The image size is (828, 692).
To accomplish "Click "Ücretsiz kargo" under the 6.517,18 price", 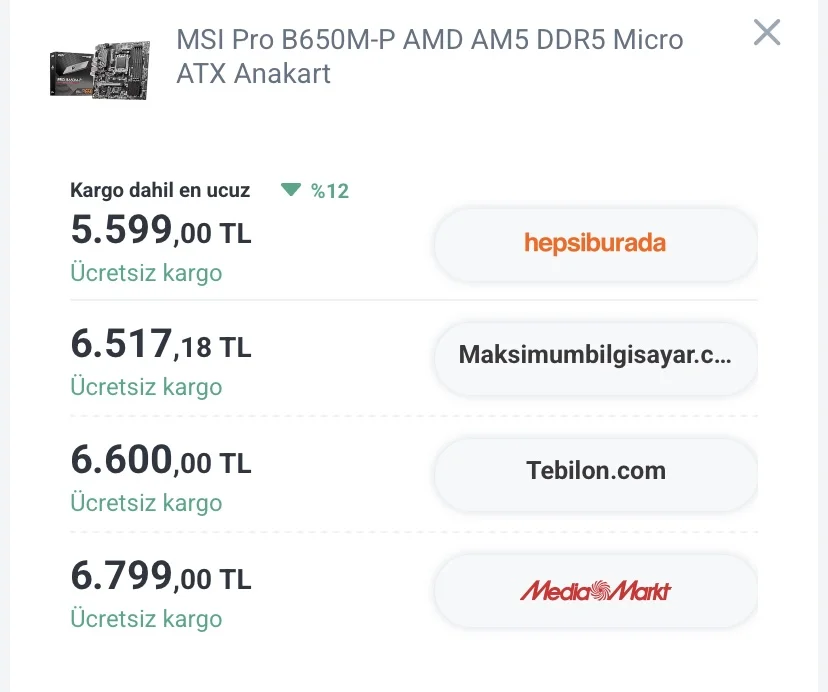I will pos(146,387).
